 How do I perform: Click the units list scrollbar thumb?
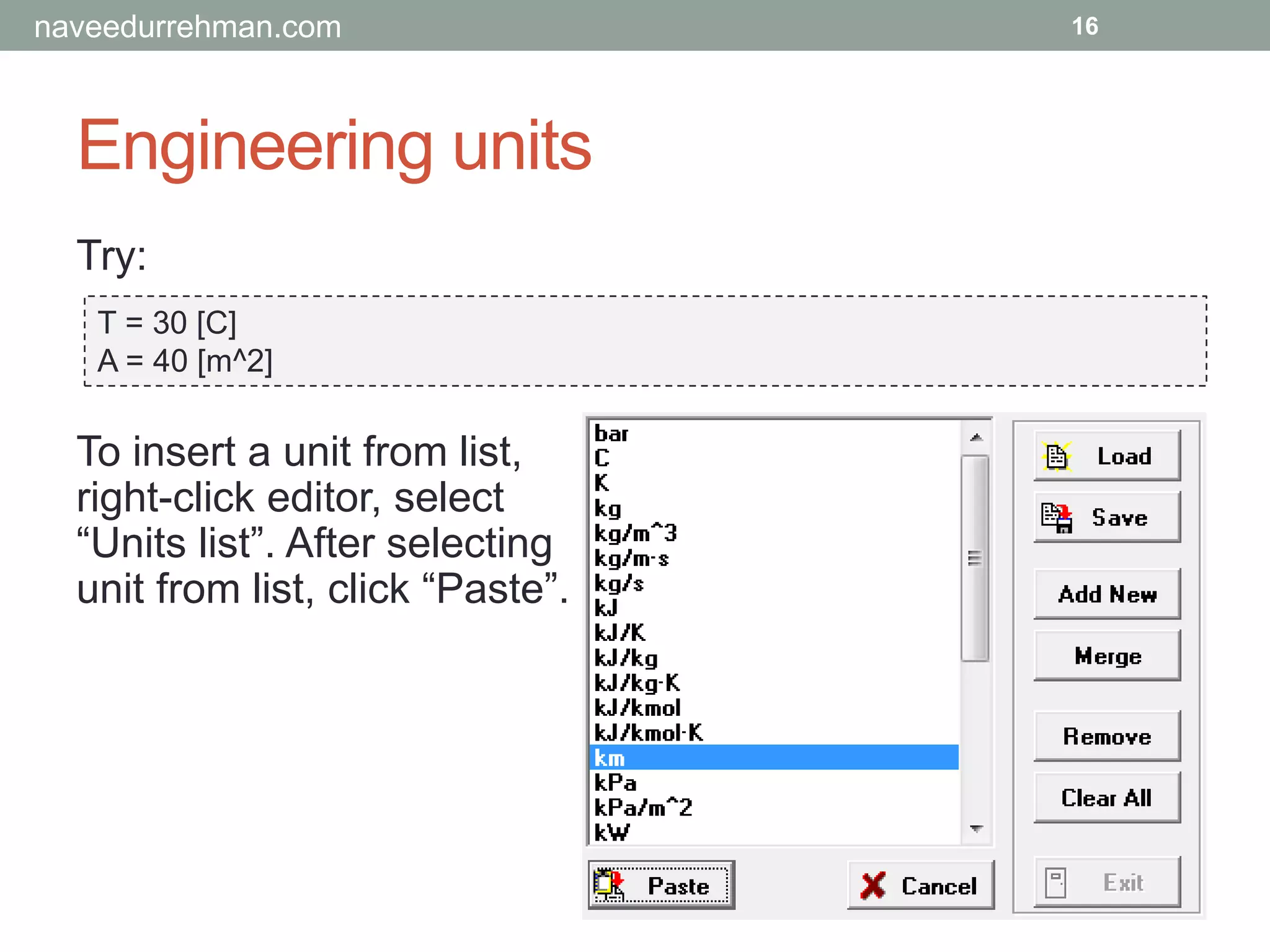[975, 558]
